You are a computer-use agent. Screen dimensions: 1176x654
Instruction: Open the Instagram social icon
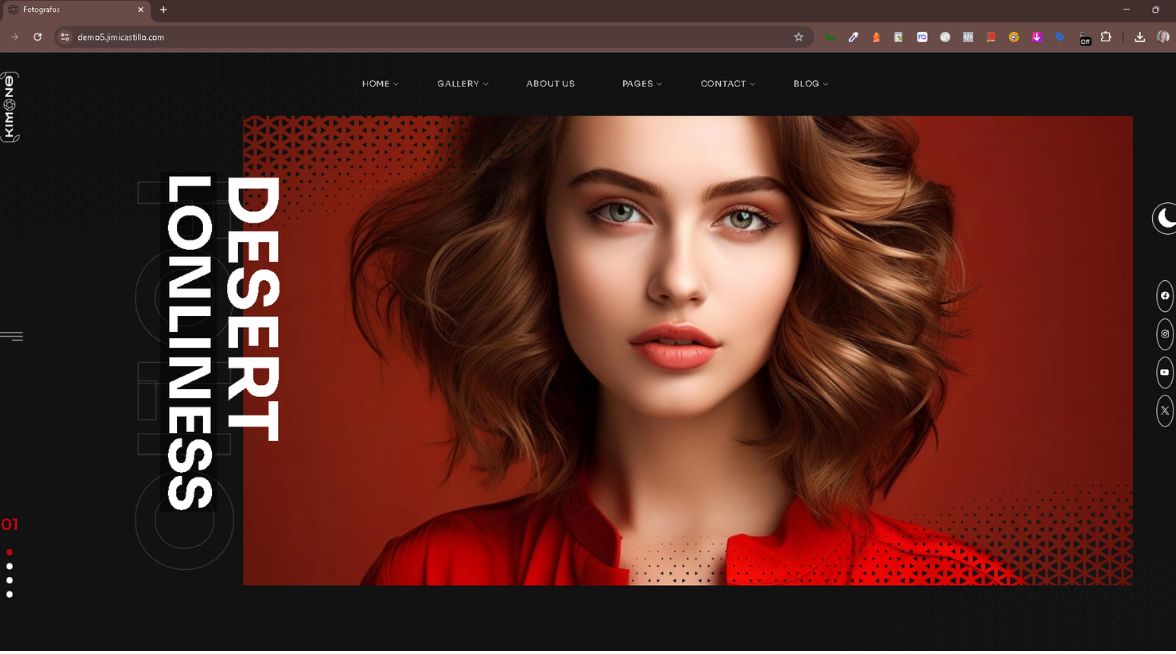coord(1164,334)
